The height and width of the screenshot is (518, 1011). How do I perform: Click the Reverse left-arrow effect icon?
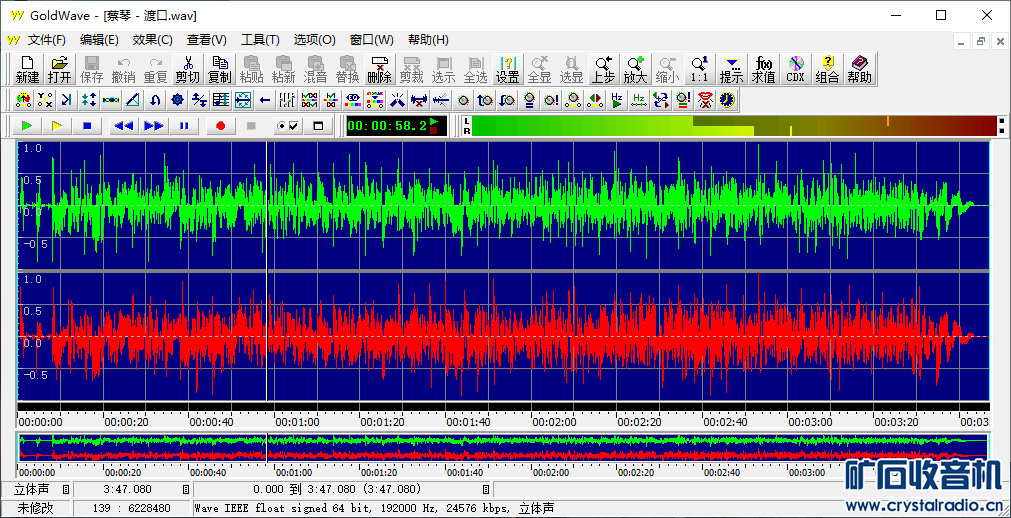point(265,99)
